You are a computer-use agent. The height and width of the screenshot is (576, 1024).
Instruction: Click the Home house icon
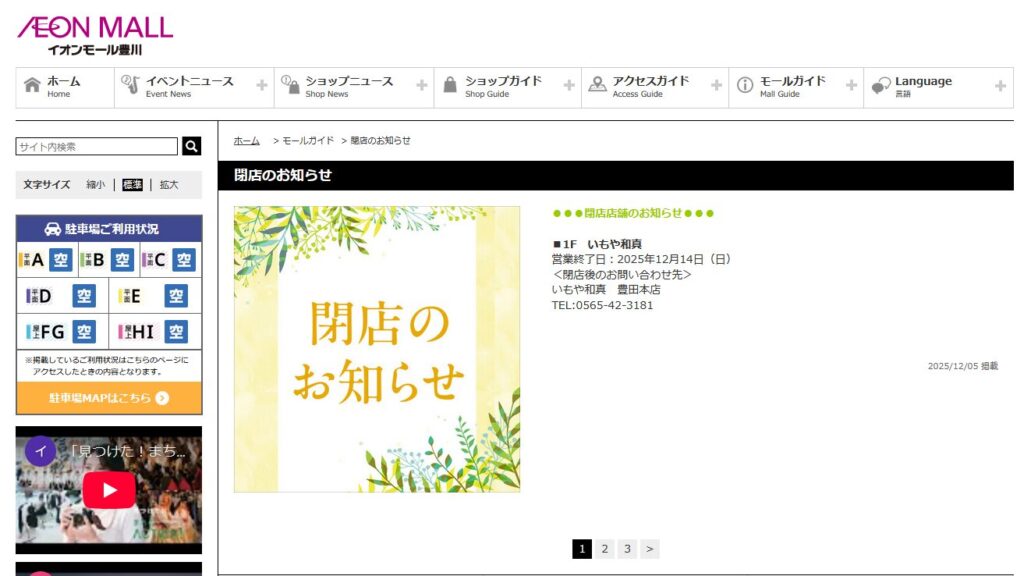[32, 86]
